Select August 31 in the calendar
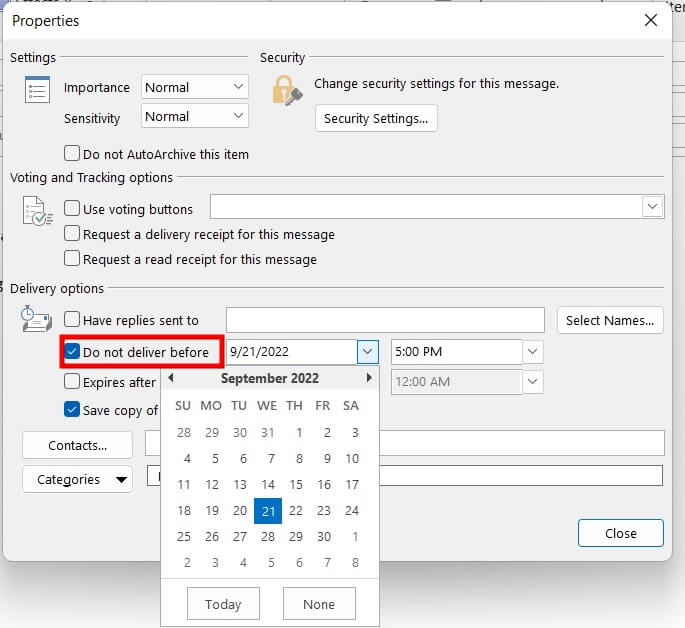This screenshot has height=628, width=685. (x=268, y=433)
